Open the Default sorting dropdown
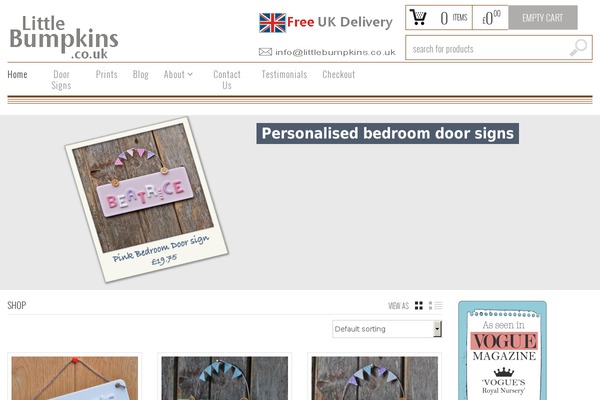Viewport: 600px width, 400px height. (x=387, y=329)
